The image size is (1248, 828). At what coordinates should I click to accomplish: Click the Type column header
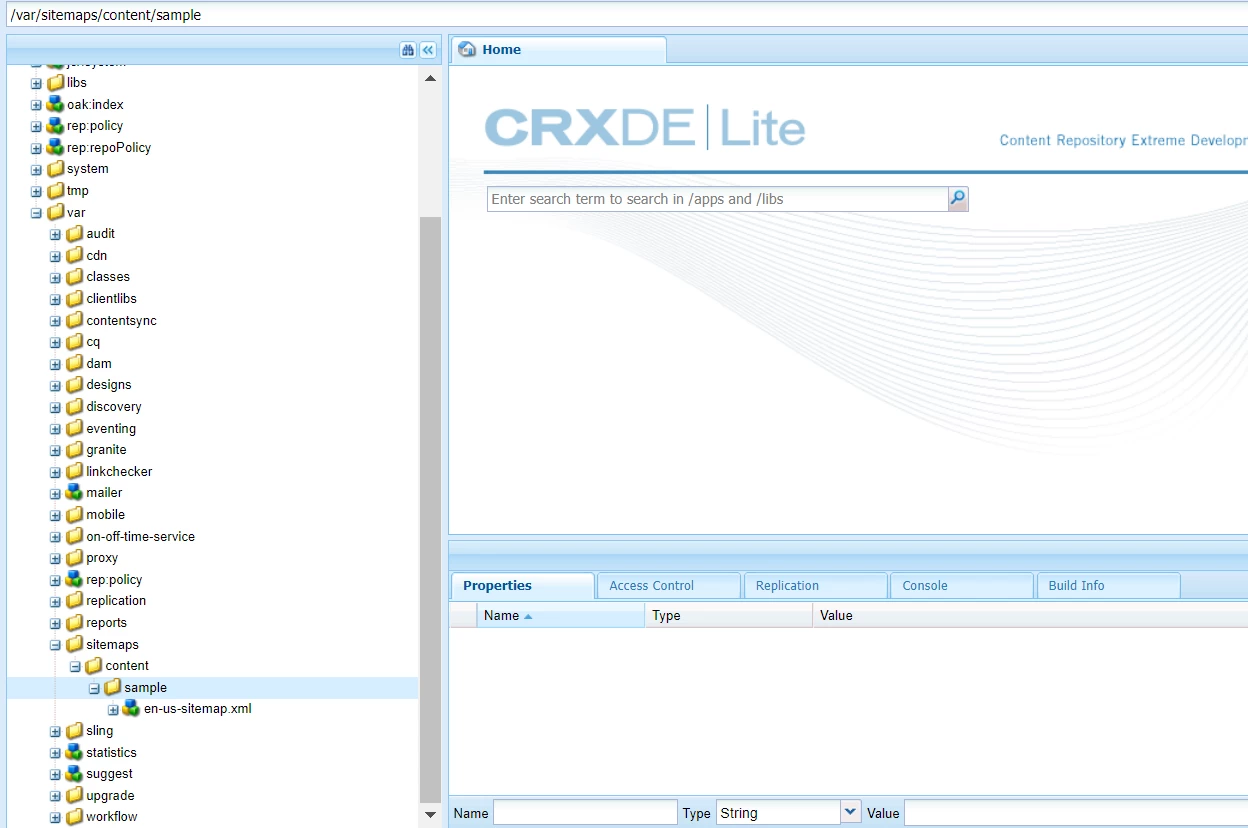[729, 616]
